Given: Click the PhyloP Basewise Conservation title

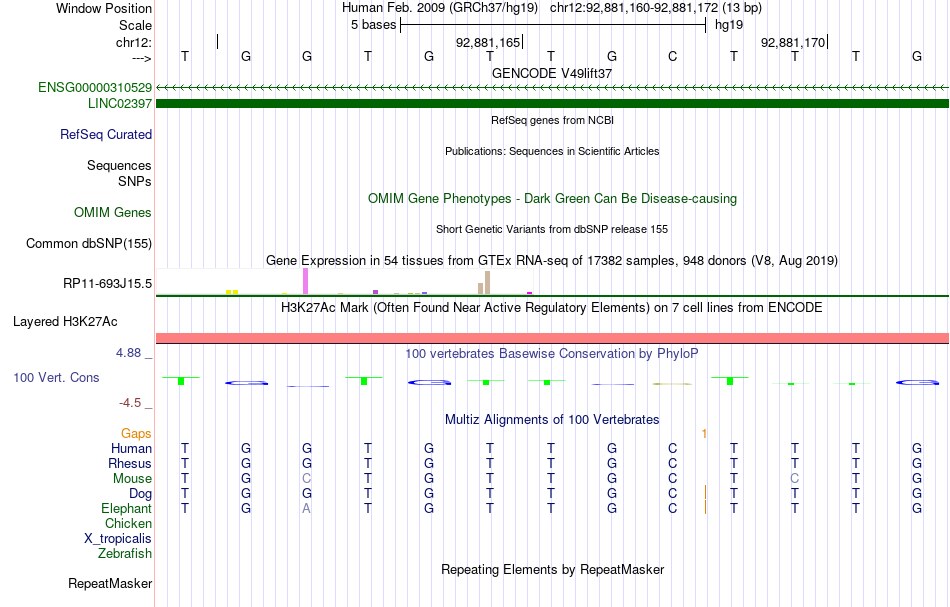Looking at the screenshot, I should (x=552, y=354).
